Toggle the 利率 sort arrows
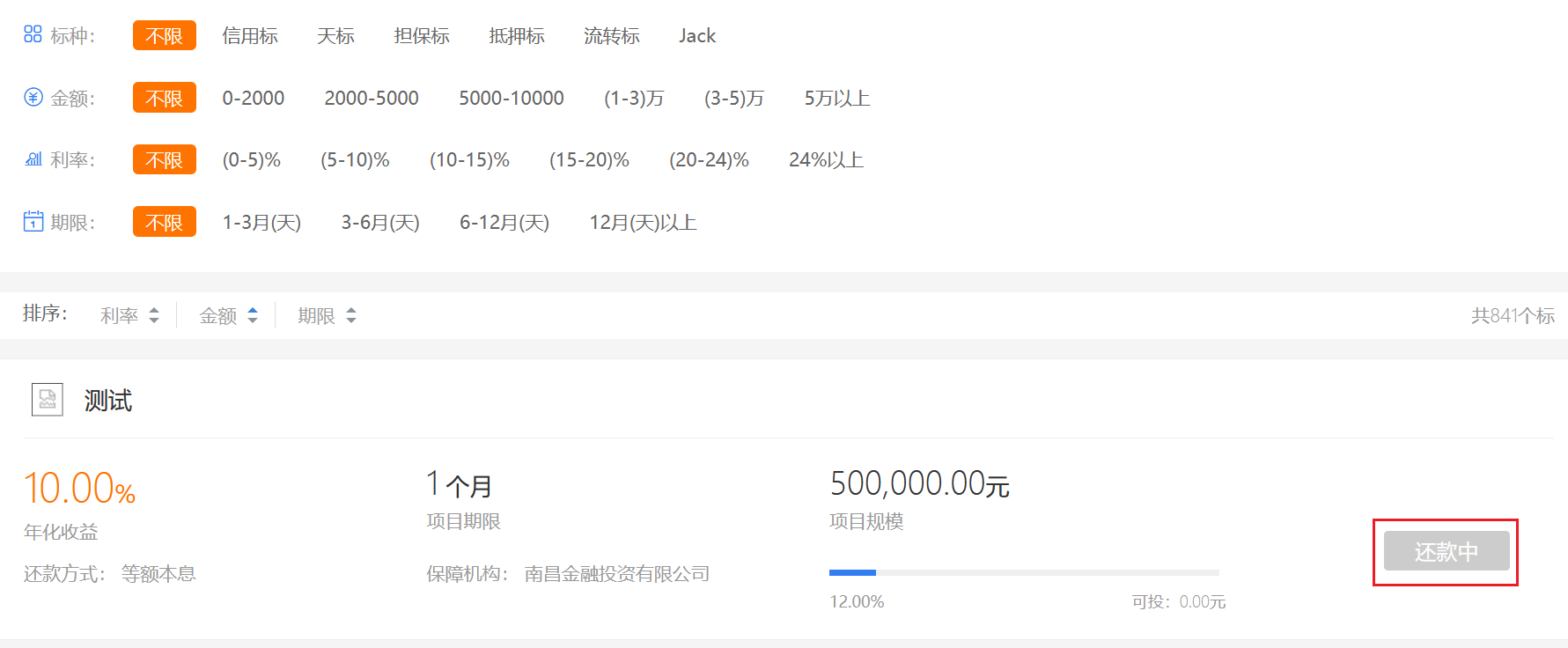The width and height of the screenshot is (1568, 648). 154,315
